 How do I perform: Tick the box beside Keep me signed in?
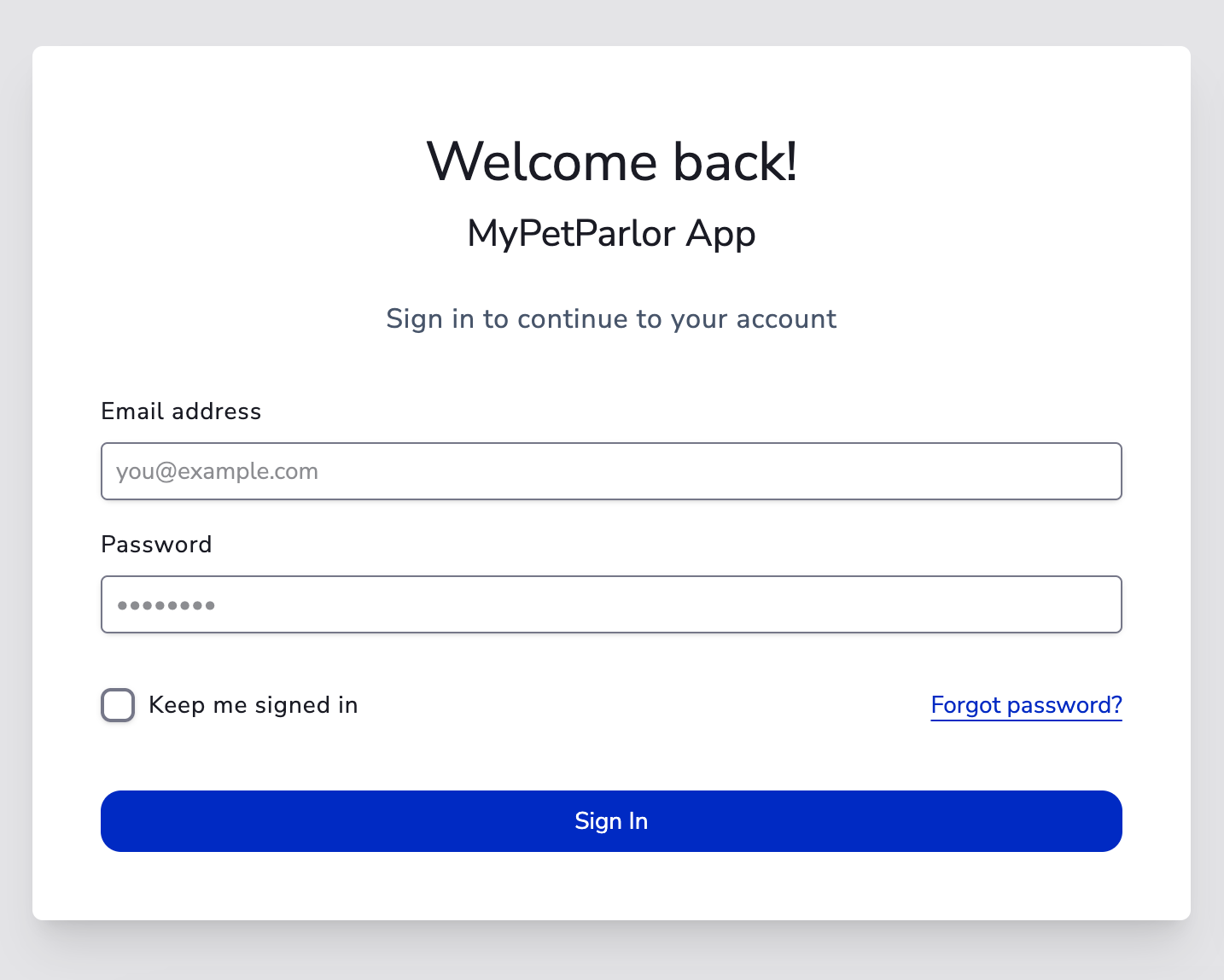(118, 705)
